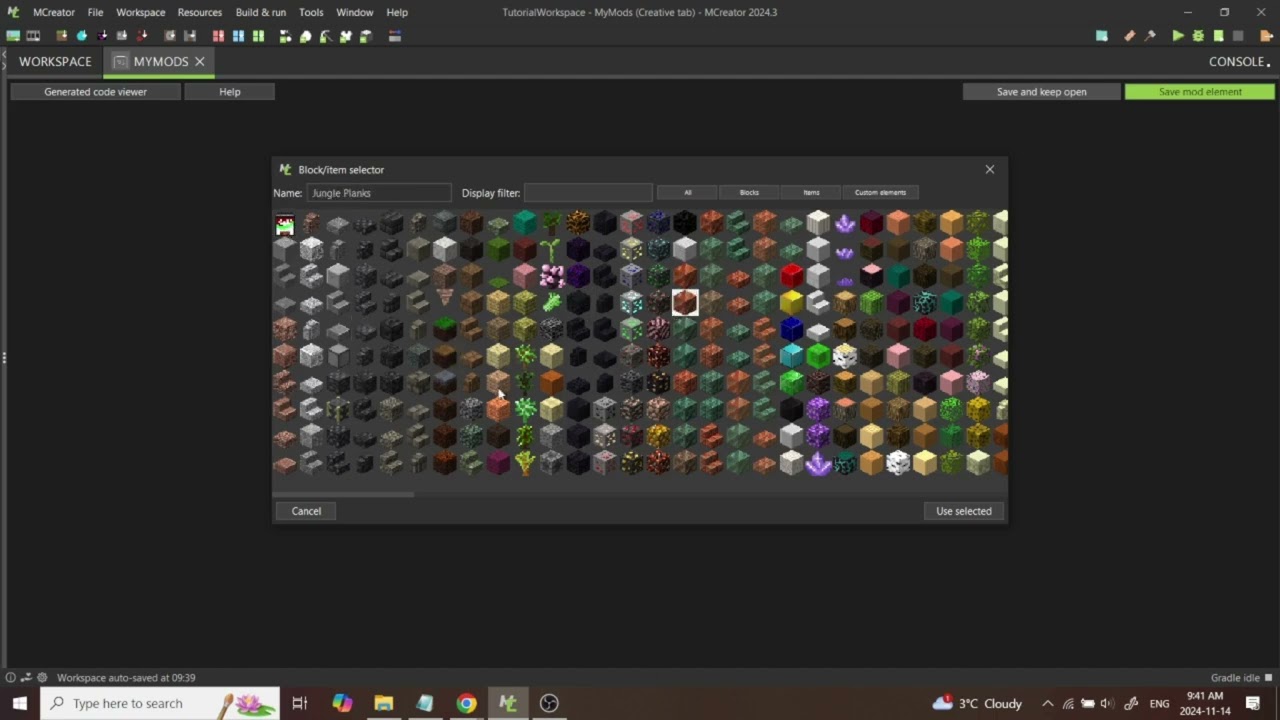Open the Window menu
The width and height of the screenshot is (1280, 720).
point(354,12)
